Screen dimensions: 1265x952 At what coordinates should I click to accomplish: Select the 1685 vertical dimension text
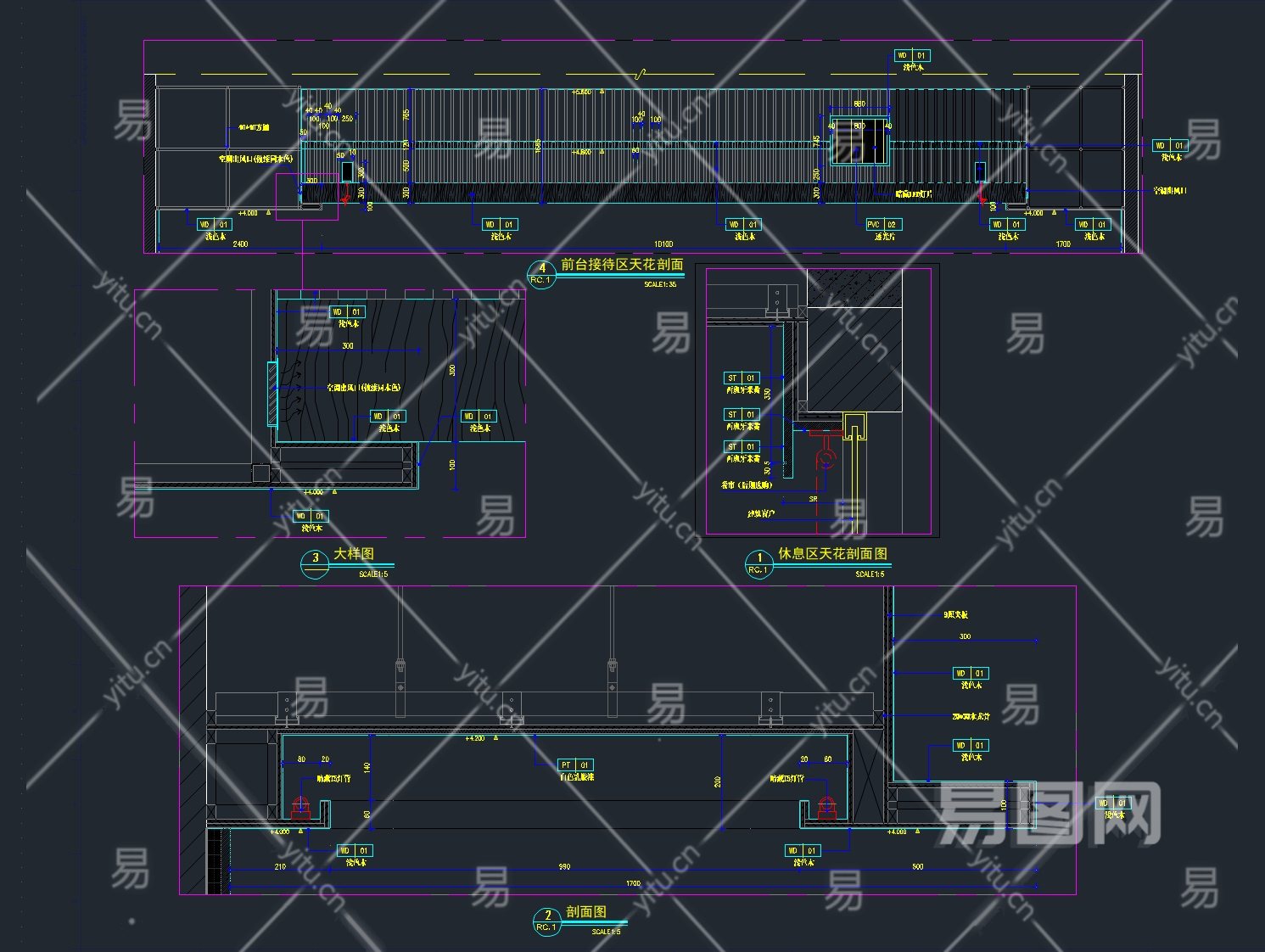tap(537, 146)
